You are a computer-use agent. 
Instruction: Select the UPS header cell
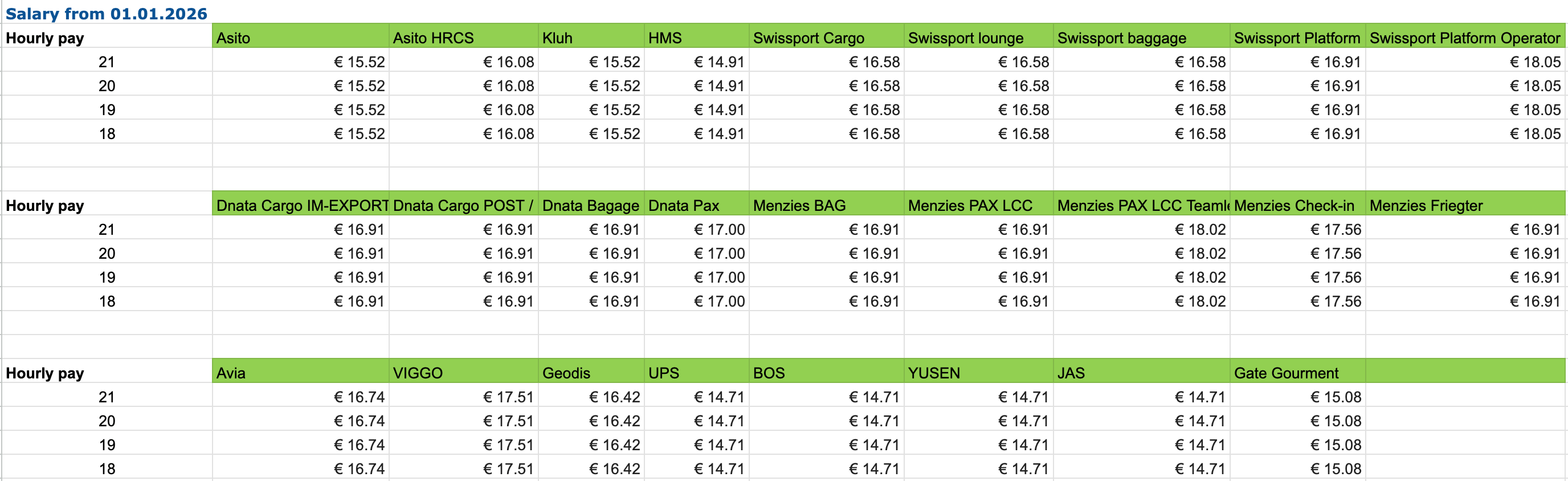pos(696,373)
